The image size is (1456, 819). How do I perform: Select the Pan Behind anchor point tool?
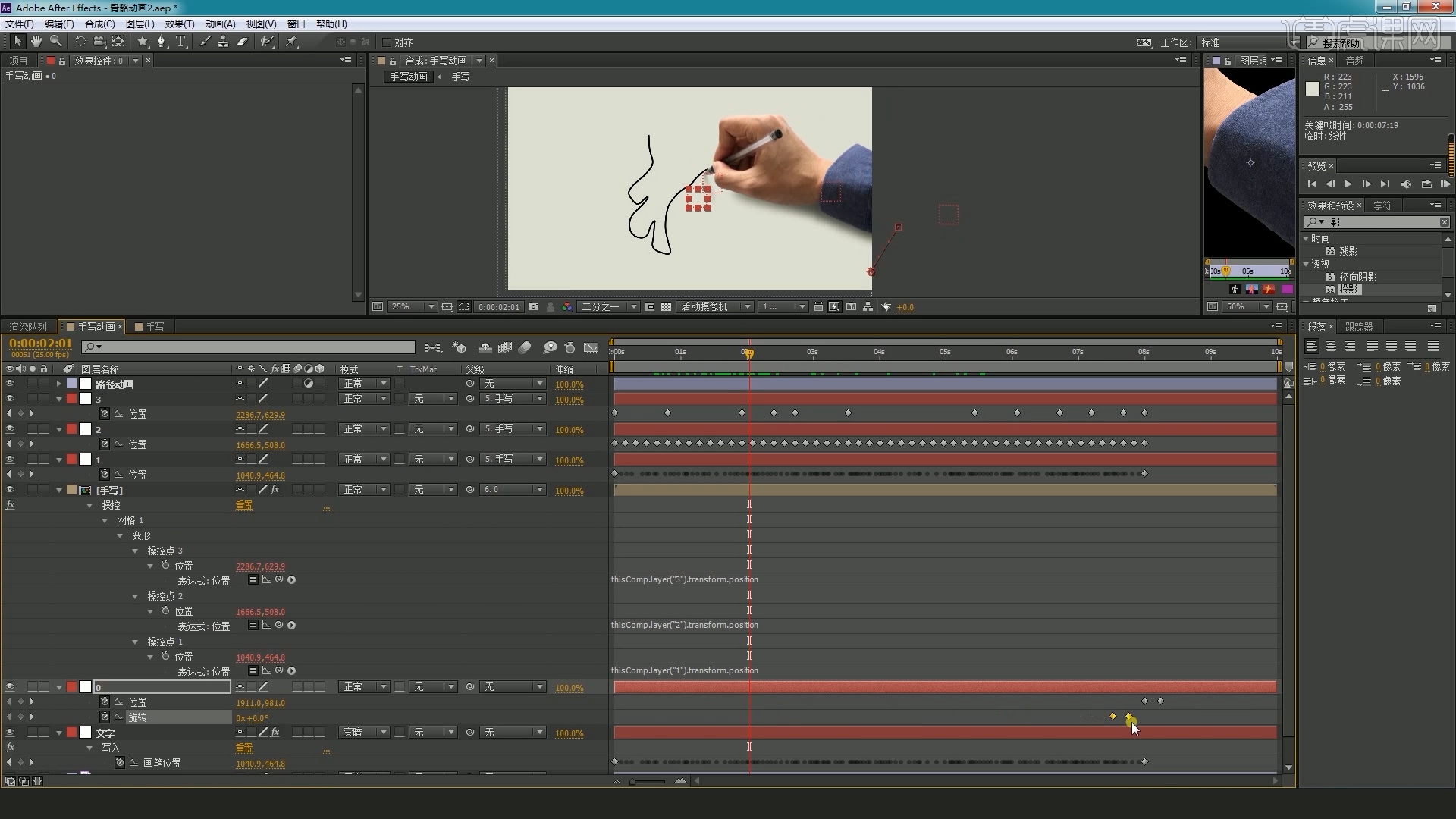tap(118, 42)
